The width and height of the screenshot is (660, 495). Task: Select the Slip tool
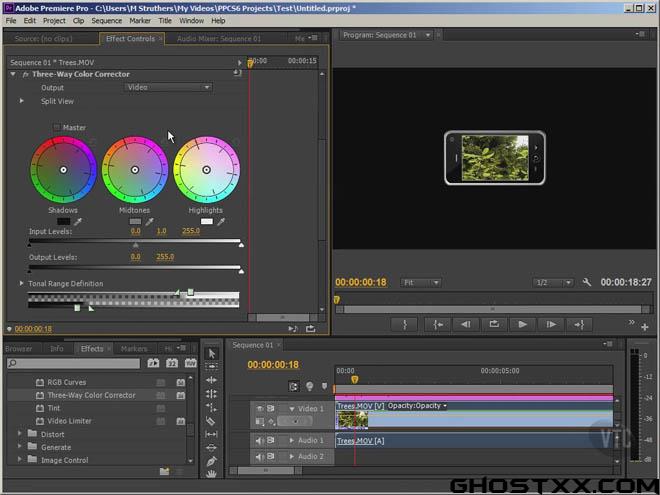point(211,434)
